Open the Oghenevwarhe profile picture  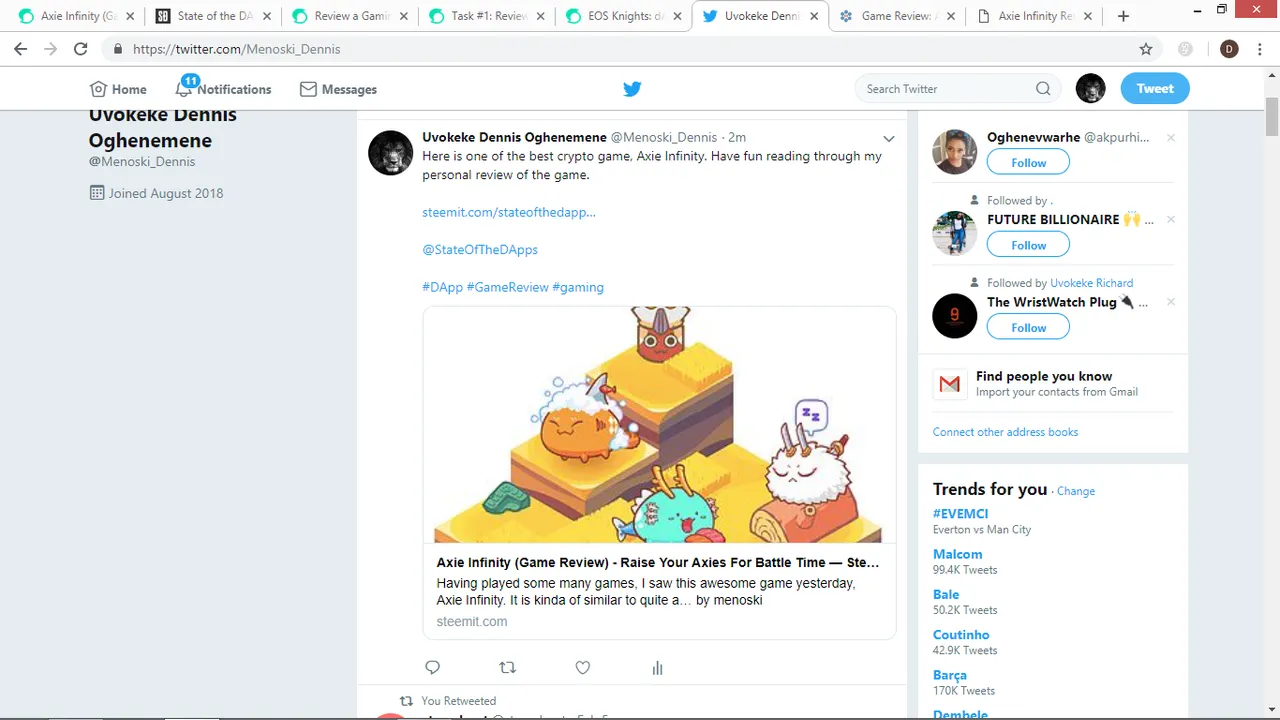pyautogui.click(x=955, y=152)
